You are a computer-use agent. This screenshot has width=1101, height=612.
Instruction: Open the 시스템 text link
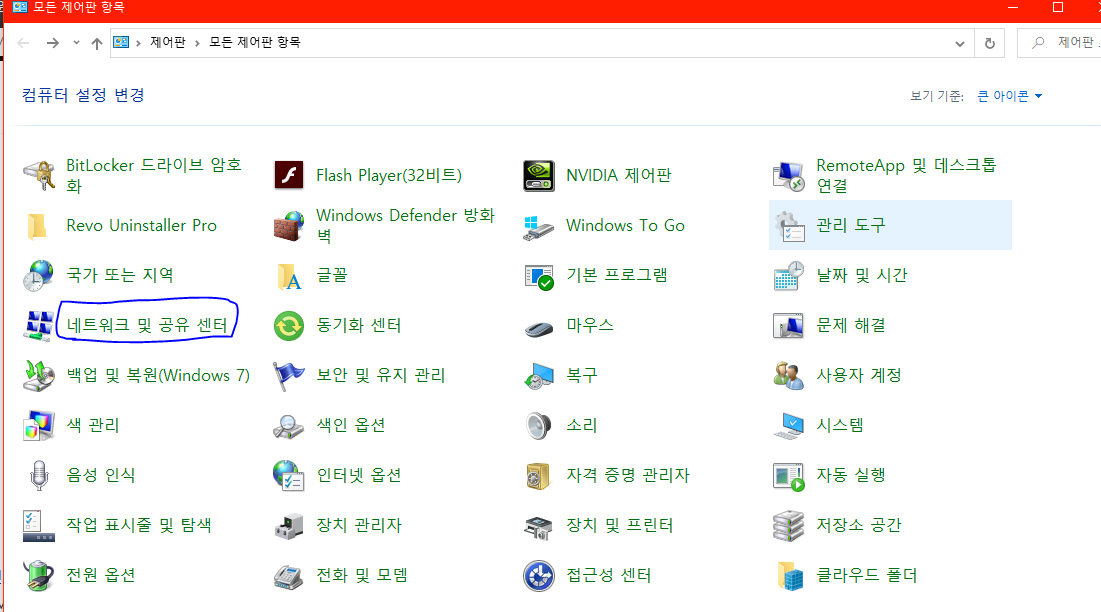pyautogui.click(x=840, y=425)
